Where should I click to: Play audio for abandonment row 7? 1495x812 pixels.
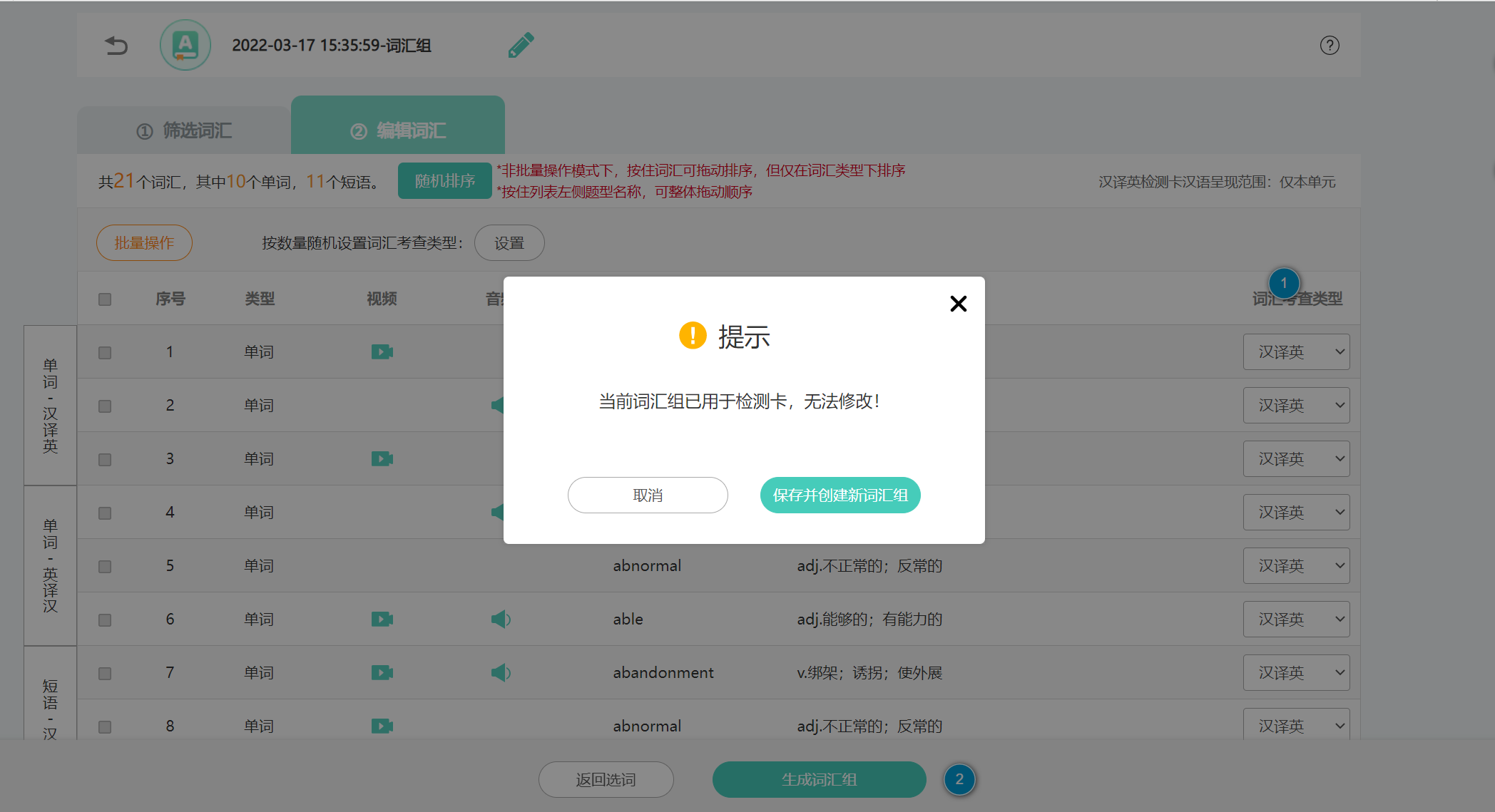pos(501,672)
